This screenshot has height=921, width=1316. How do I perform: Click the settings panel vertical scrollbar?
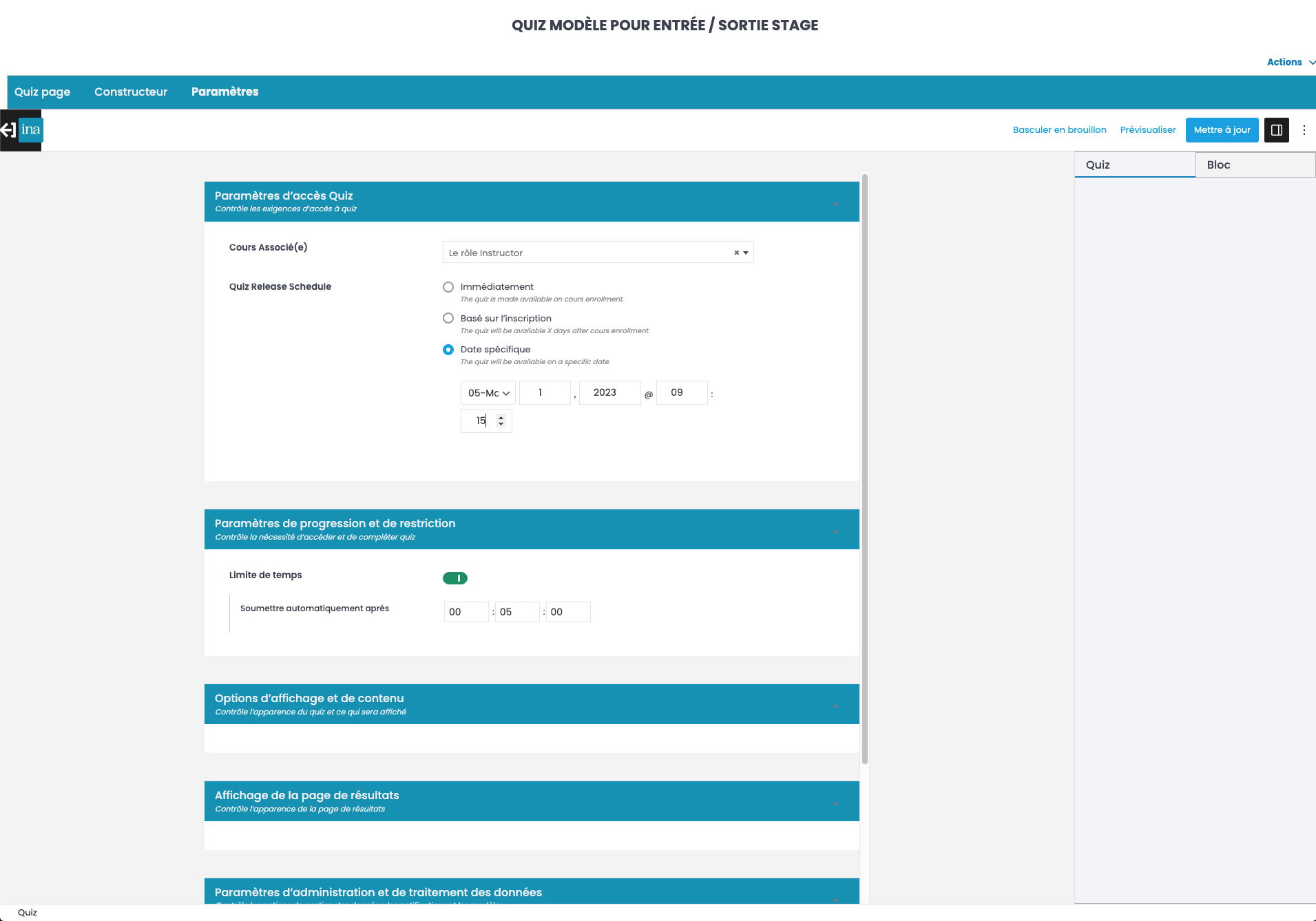(865, 468)
